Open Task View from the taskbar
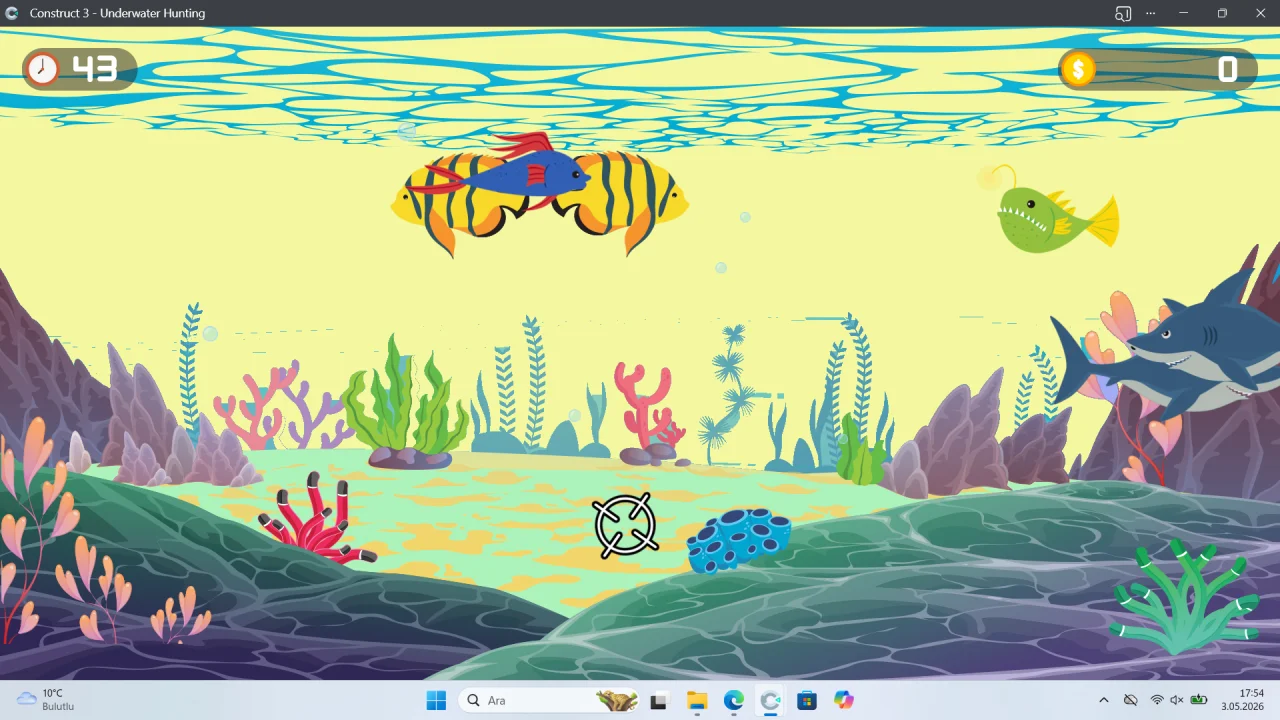The width and height of the screenshot is (1280, 720). pos(658,700)
